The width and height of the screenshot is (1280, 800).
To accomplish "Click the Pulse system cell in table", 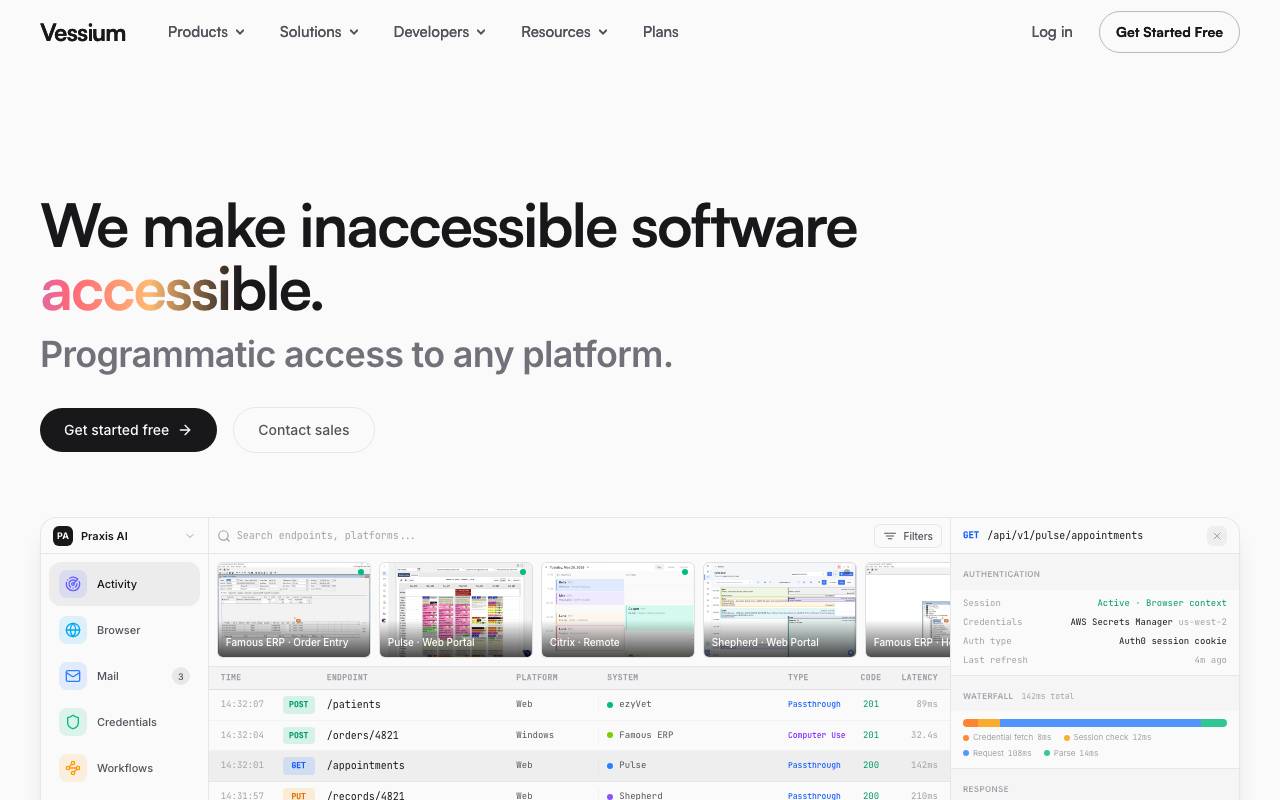I will tap(627, 765).
